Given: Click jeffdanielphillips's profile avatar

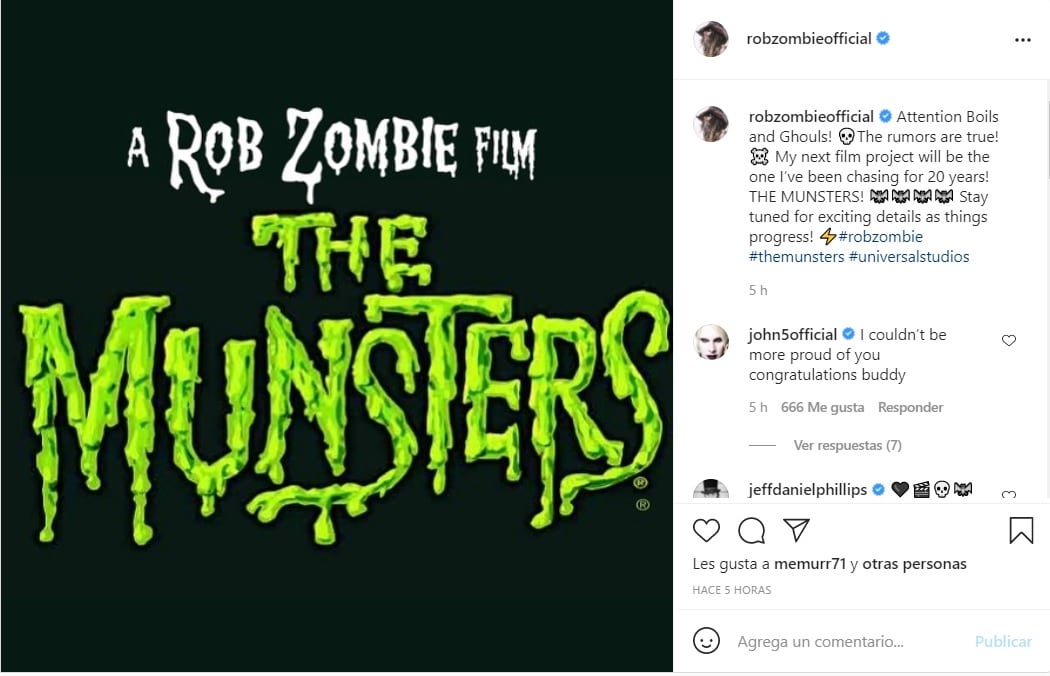Looking at the screenshot, I should pyautogui.click(x=711, y=490).
